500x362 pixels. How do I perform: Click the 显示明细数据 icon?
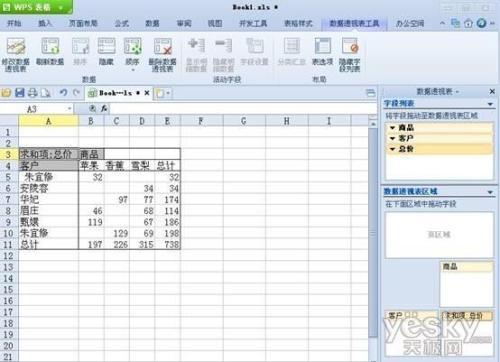[196, 46]
